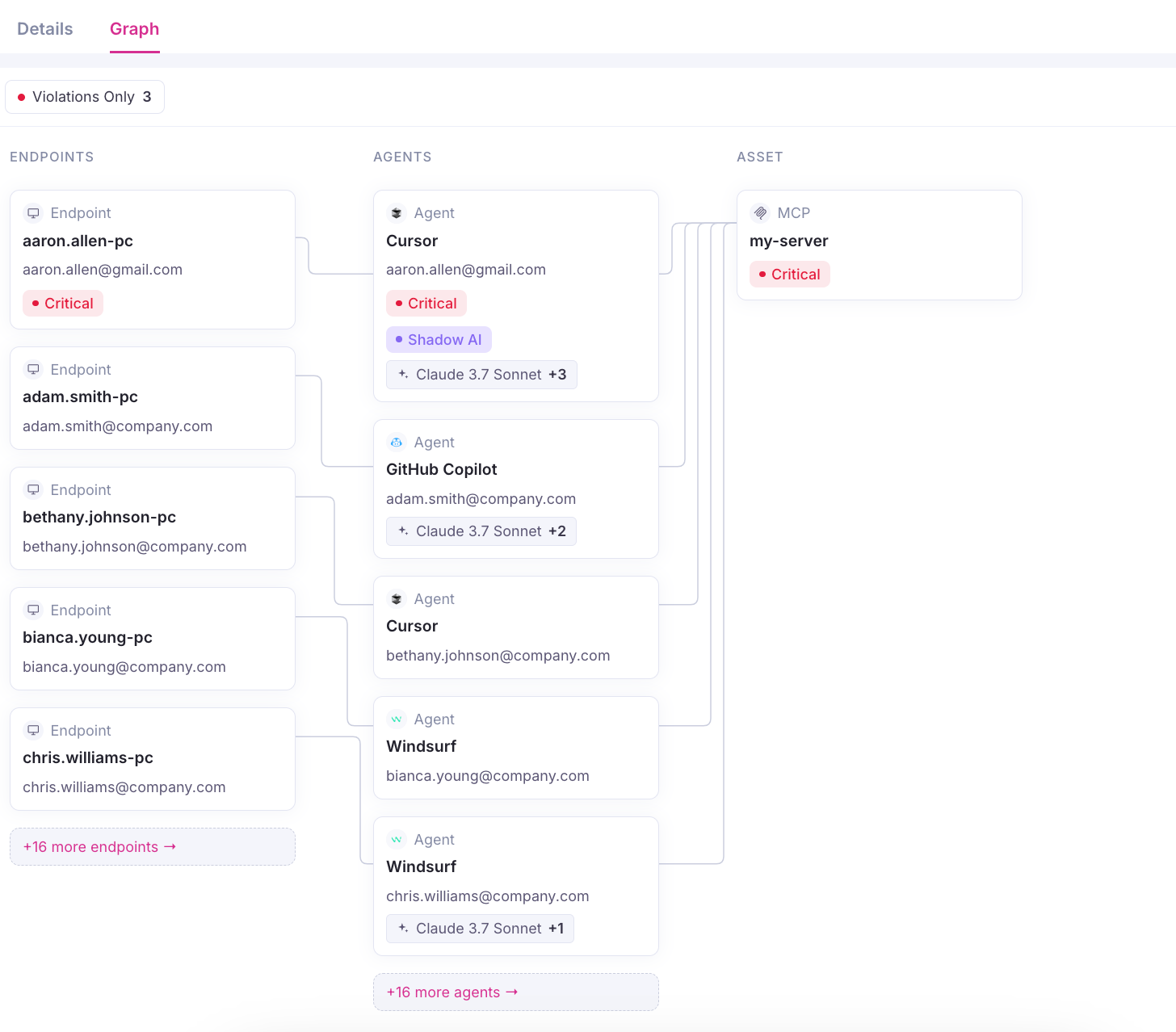Image resolution: width=1176 pixels, height=1032 pixels.
Task: Click the Critical badge on aaron.allen's Cursor agent
Action: point(426,304)
